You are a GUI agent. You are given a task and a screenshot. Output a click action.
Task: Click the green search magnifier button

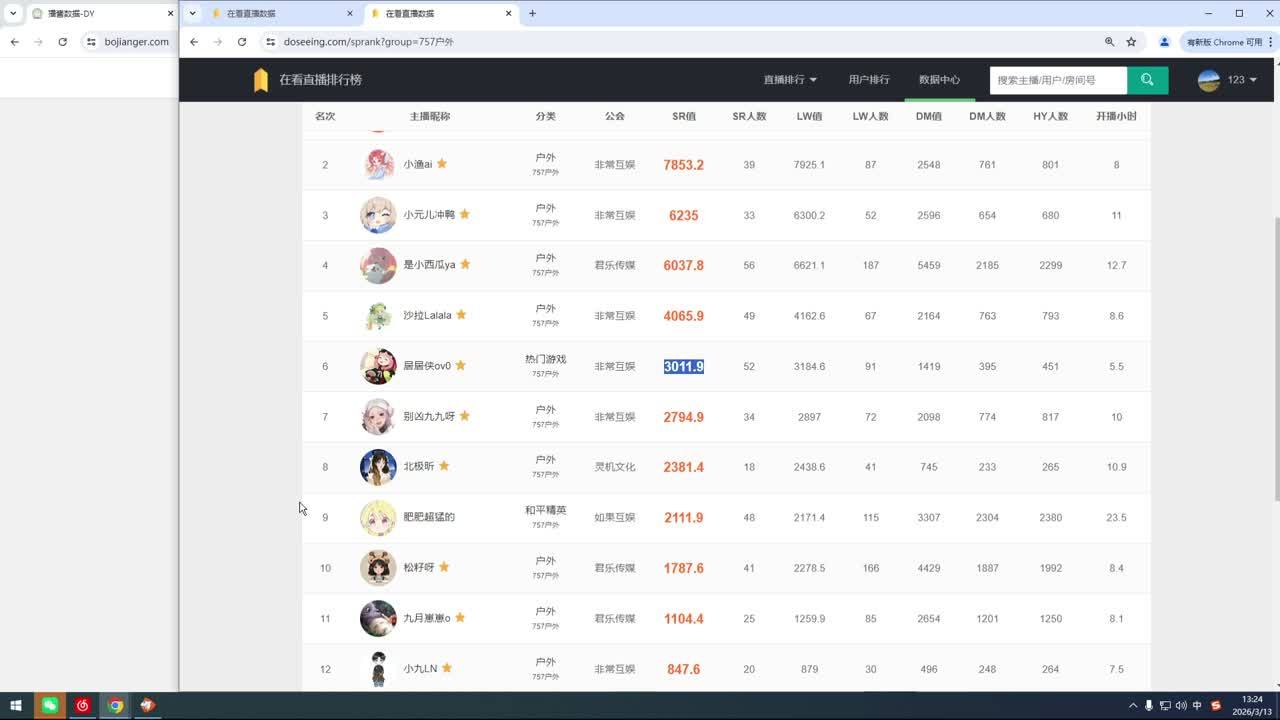(x=1147, y=80)
